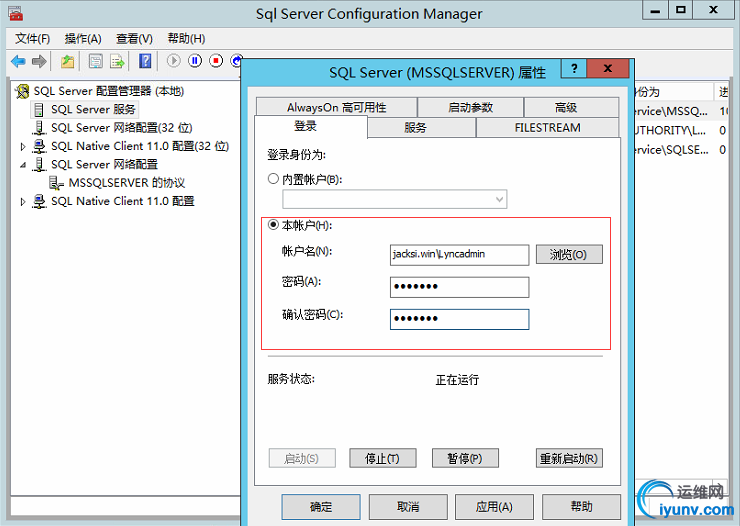
Task: Click the Stop service toolbar icon
Action: 216,61
